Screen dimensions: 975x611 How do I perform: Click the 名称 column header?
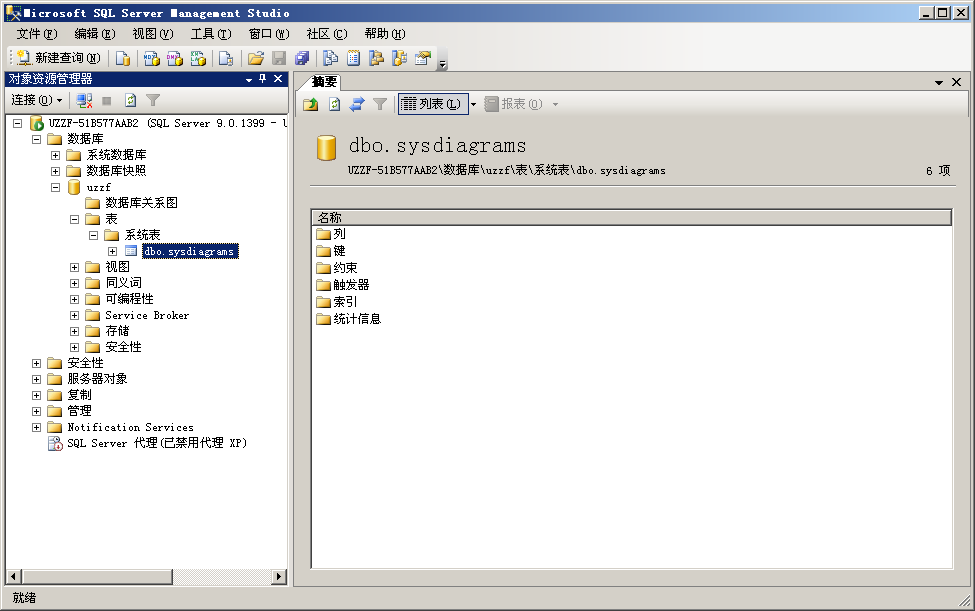(632, 218)
